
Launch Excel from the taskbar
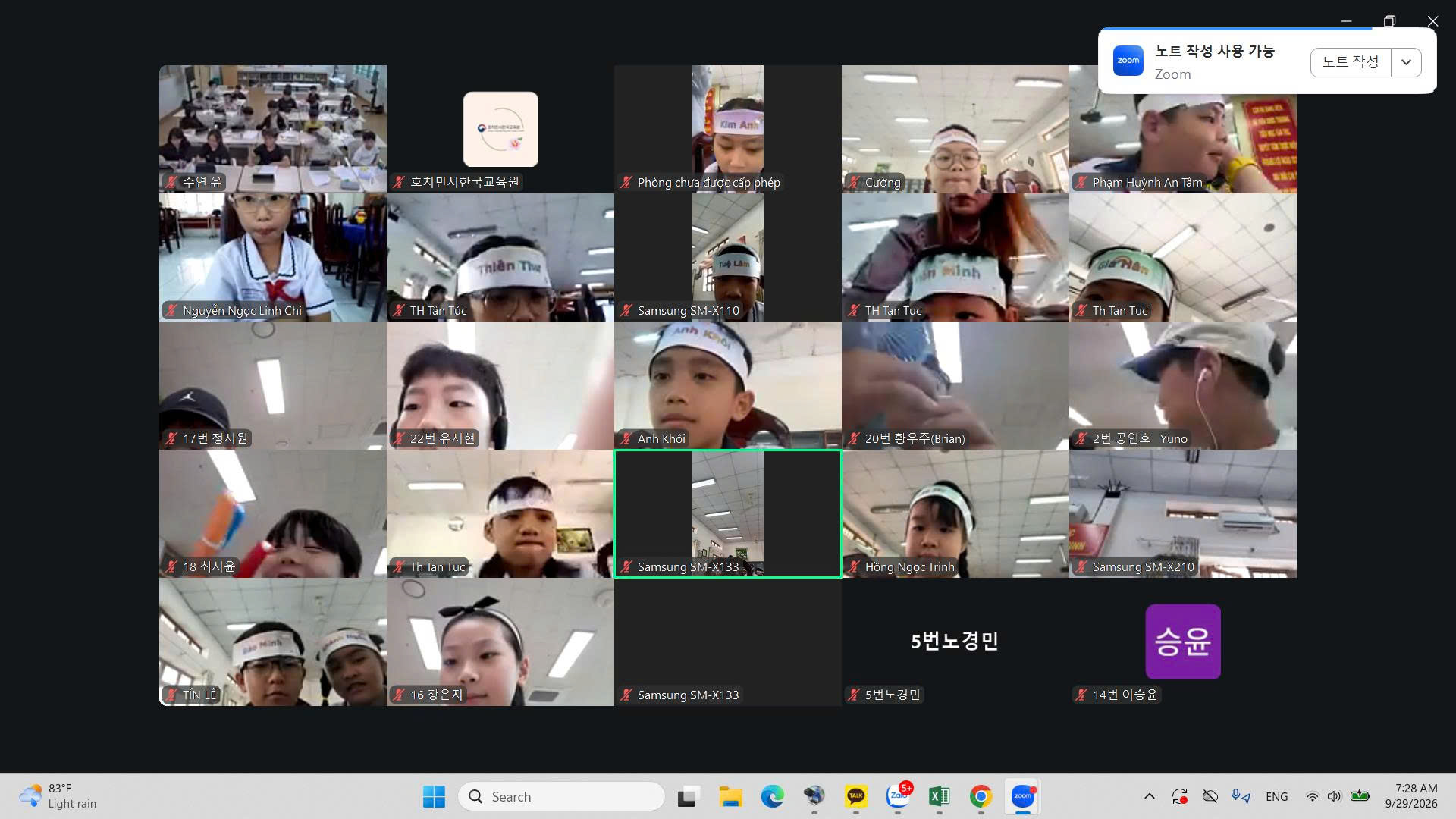[939, 796]
